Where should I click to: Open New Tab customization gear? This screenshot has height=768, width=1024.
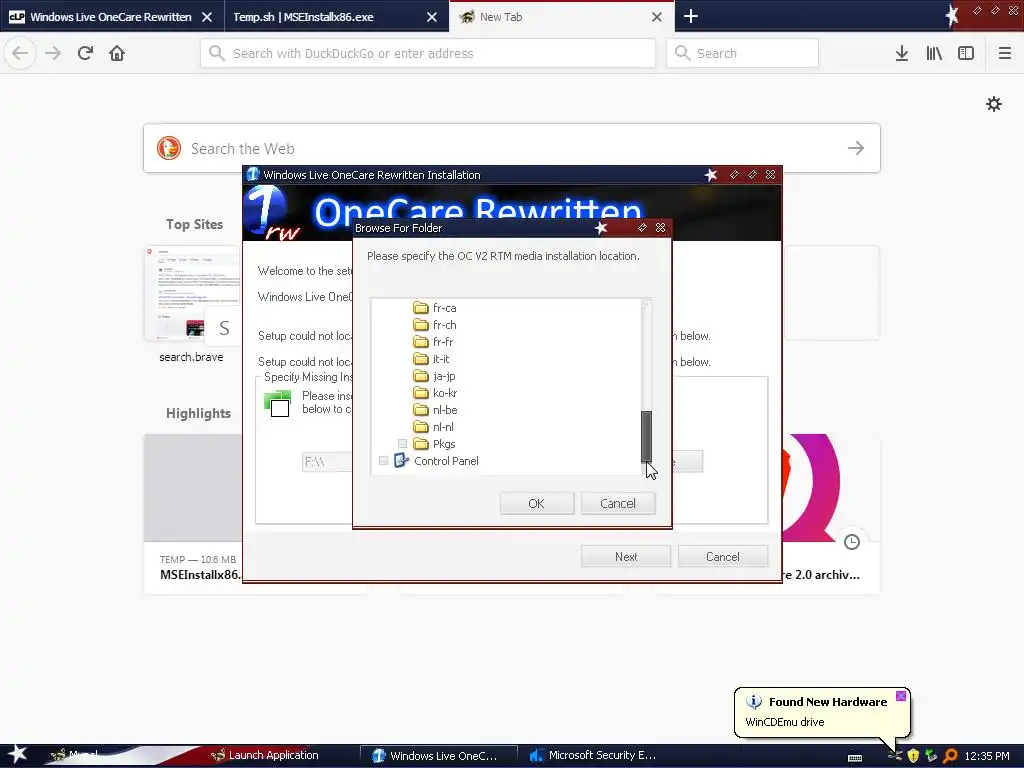(994, 104)
